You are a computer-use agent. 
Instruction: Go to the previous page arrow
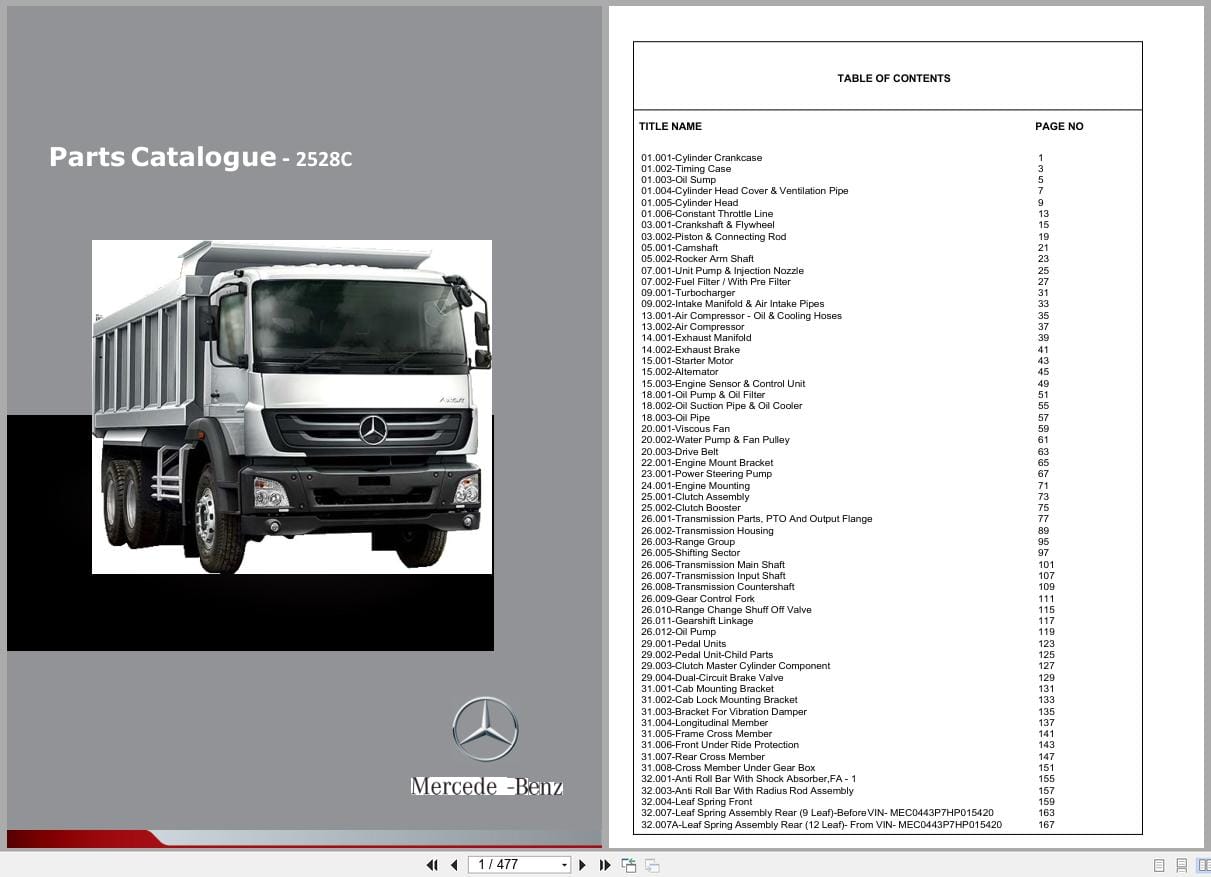(x=454, y=865)
